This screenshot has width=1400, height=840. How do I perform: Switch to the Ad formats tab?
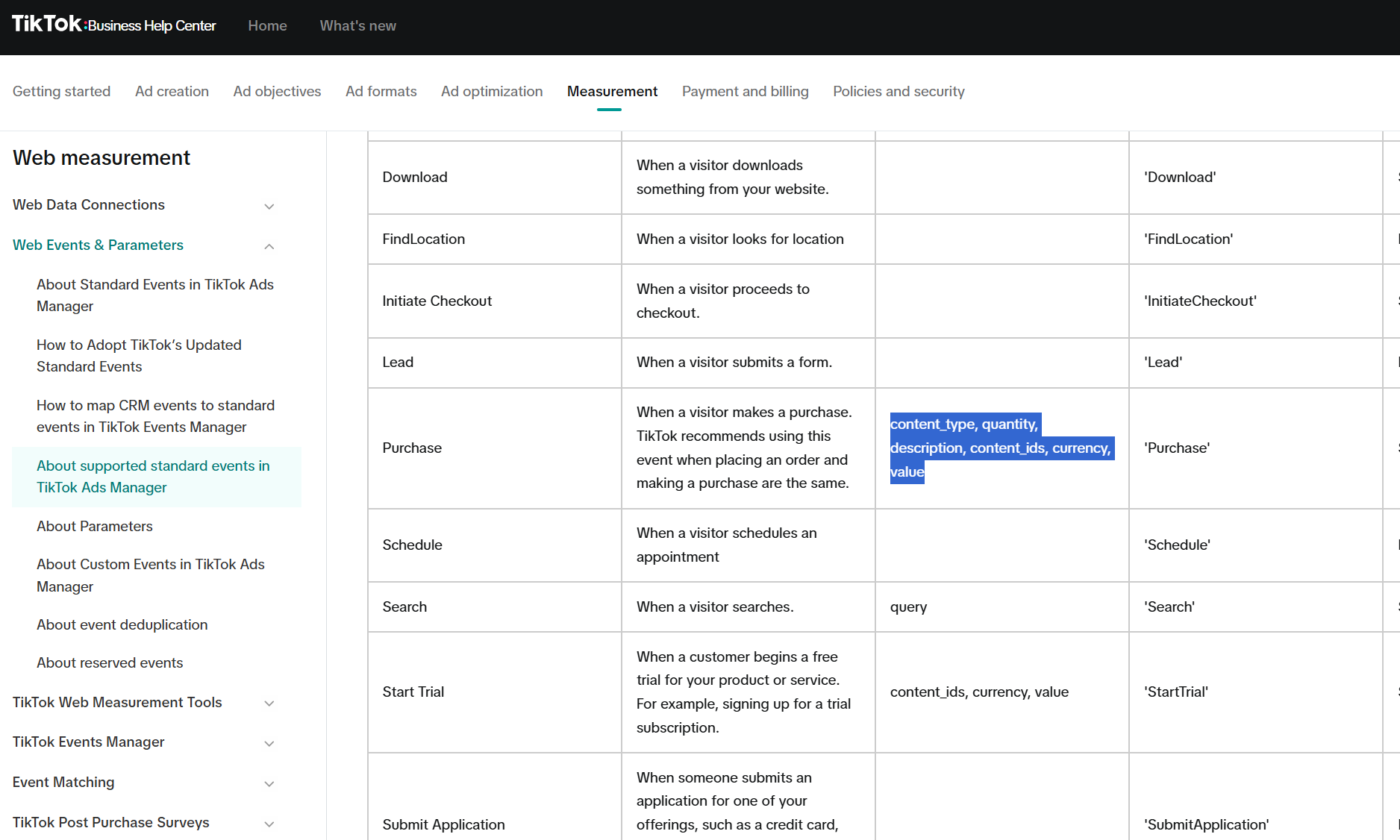pyautogui.click(x=381, y=91)
